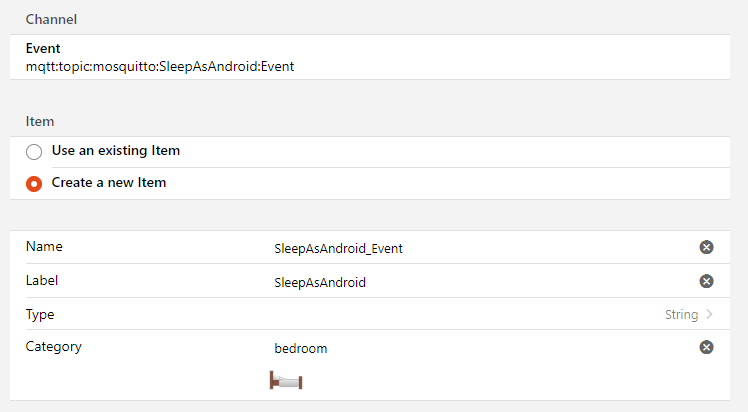Clear the Label field using X icon
748x412 pixels.
(706, 281)
